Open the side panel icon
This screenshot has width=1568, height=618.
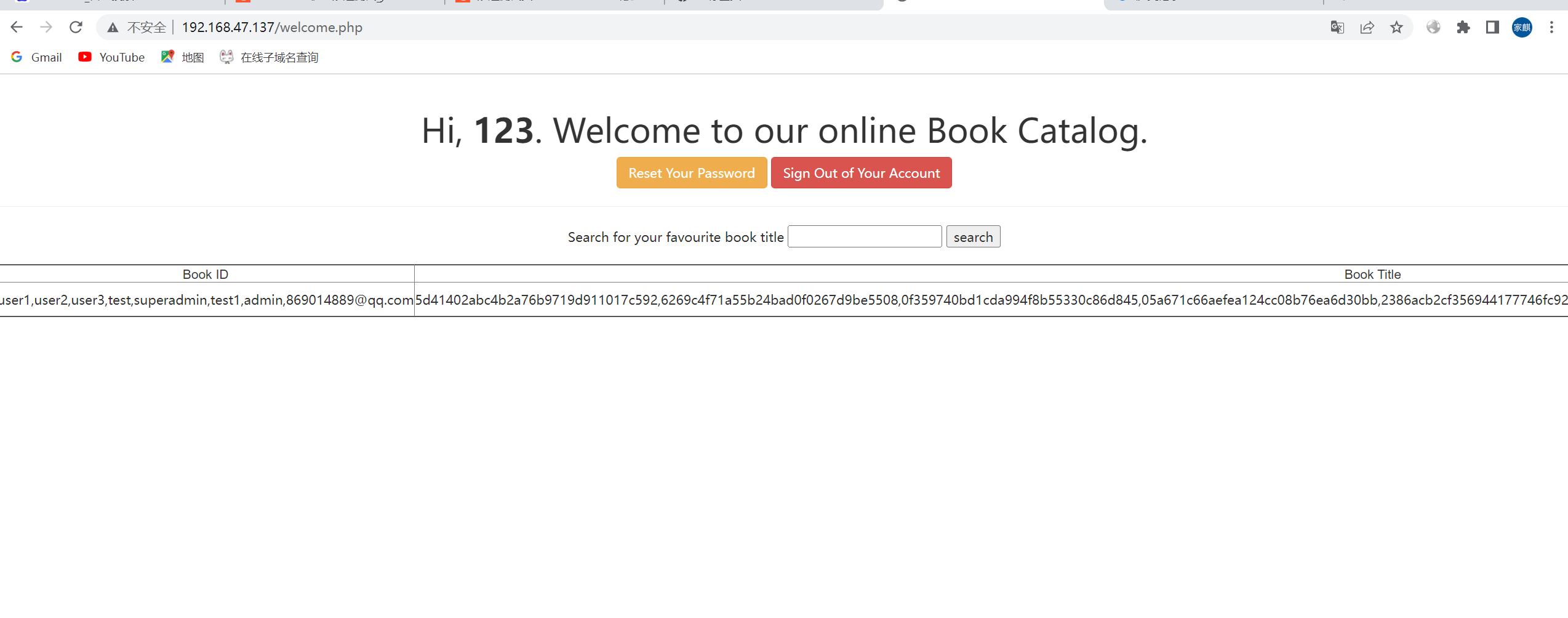[x=1492, y=27]
